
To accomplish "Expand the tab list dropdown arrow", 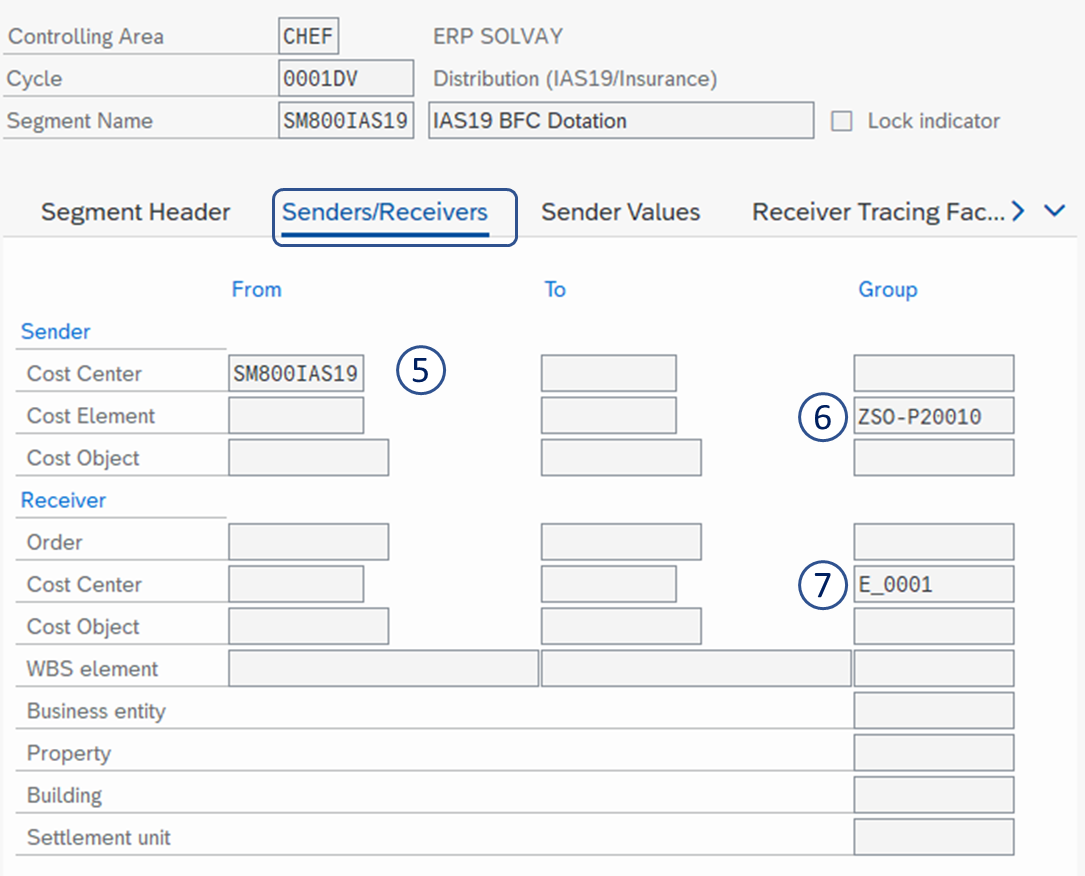I will coord(1054,211).
